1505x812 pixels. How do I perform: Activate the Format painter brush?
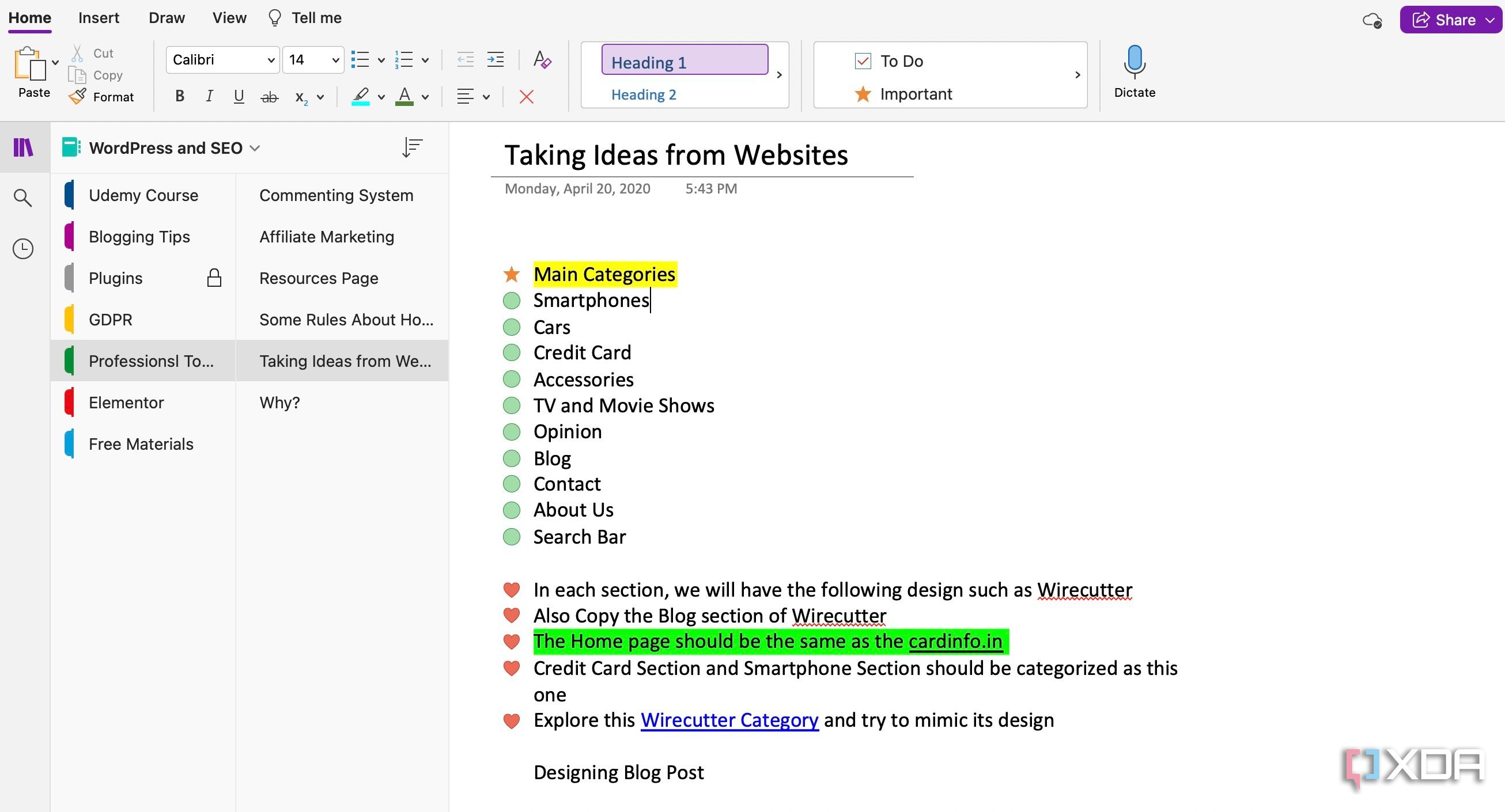(77, 97)
